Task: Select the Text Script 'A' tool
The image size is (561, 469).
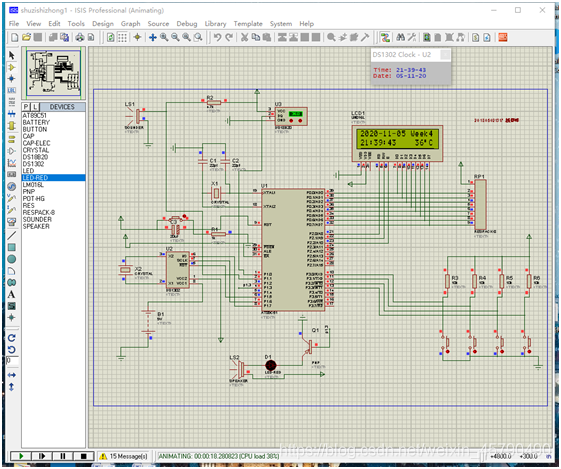Action: (x=11, y=294)
